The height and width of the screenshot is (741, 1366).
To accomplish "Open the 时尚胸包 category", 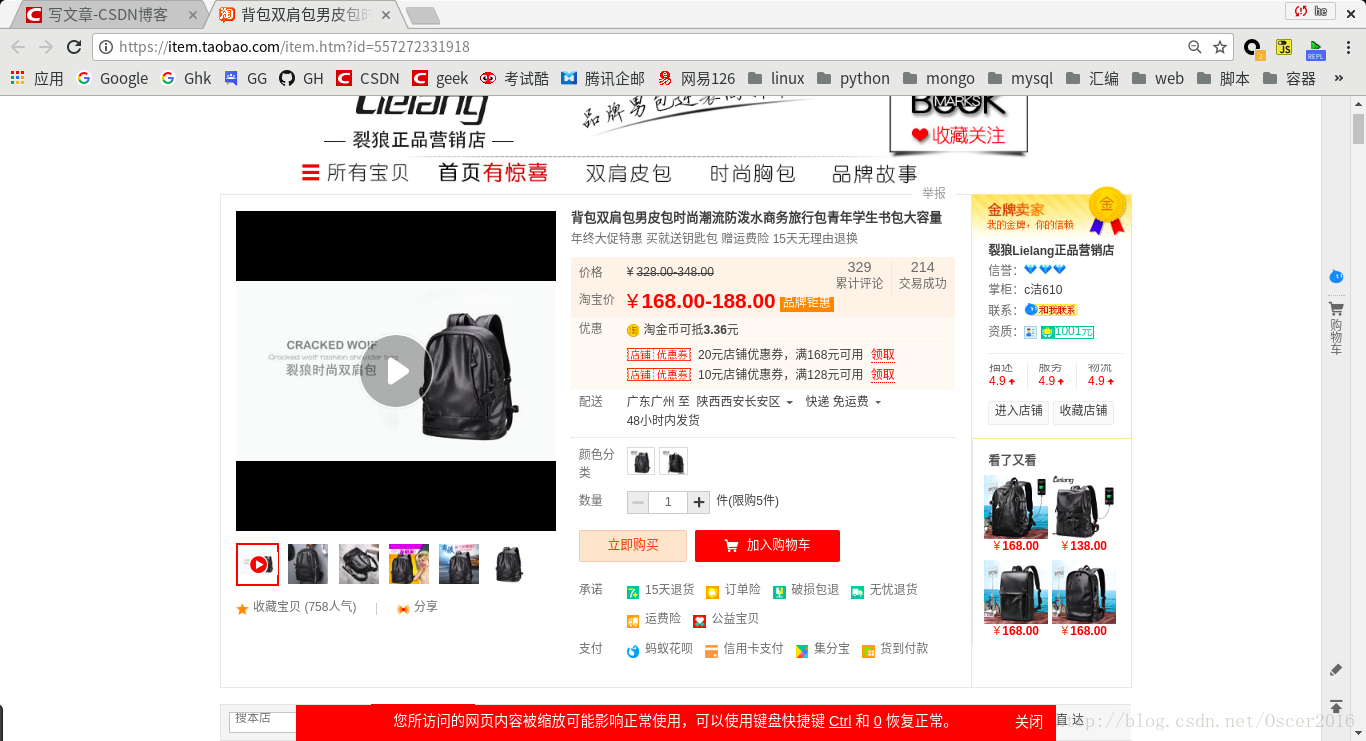I will pyautogui.click(x=752, y=173).
